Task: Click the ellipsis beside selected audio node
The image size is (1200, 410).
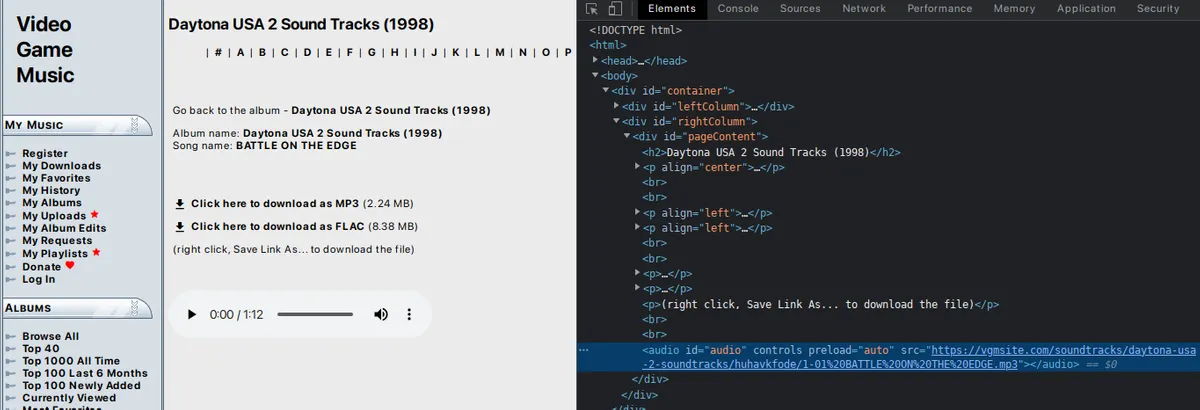Action: point(584,351)
